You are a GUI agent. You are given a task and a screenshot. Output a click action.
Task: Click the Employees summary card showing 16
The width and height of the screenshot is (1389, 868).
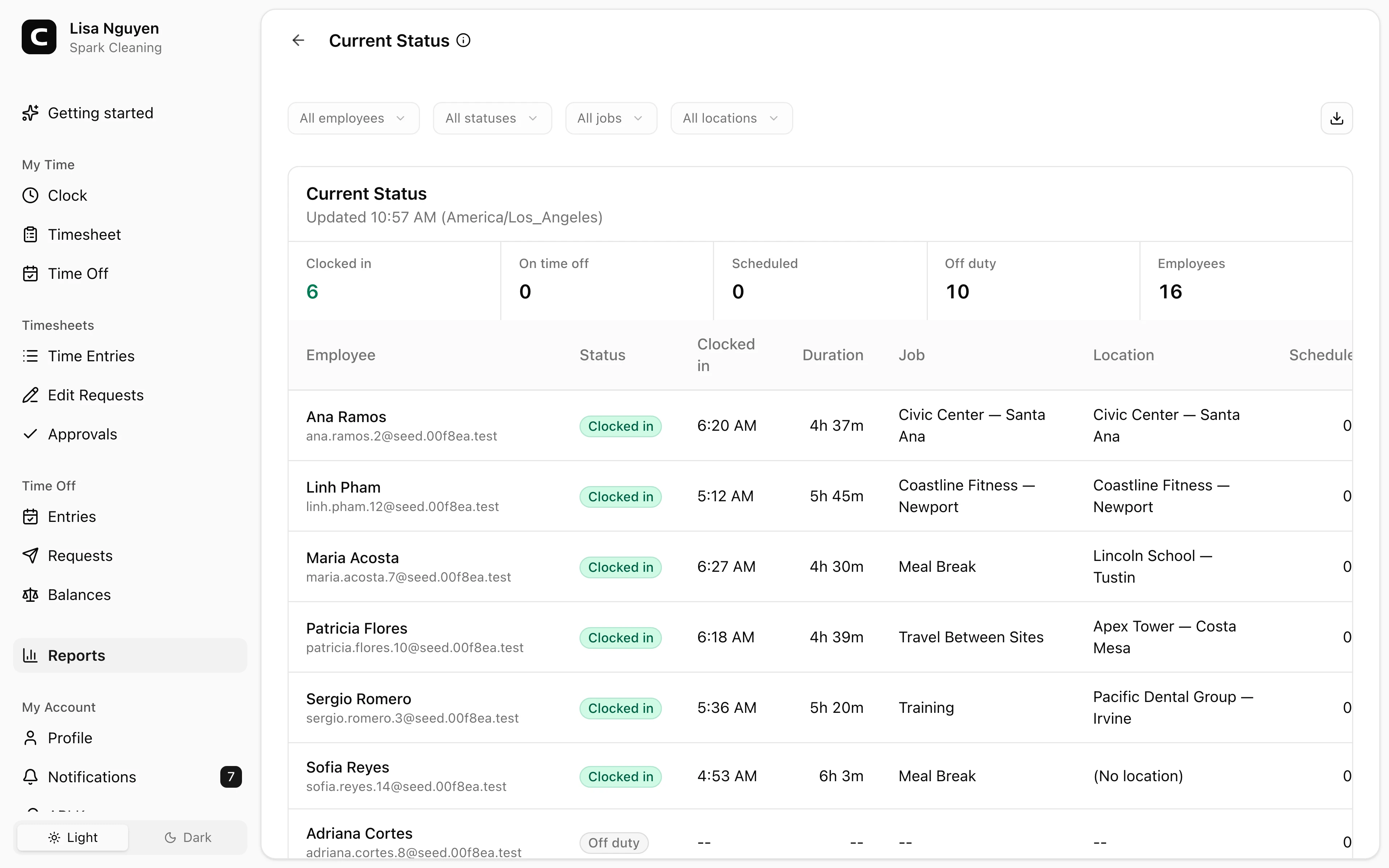pos(1246,281)
